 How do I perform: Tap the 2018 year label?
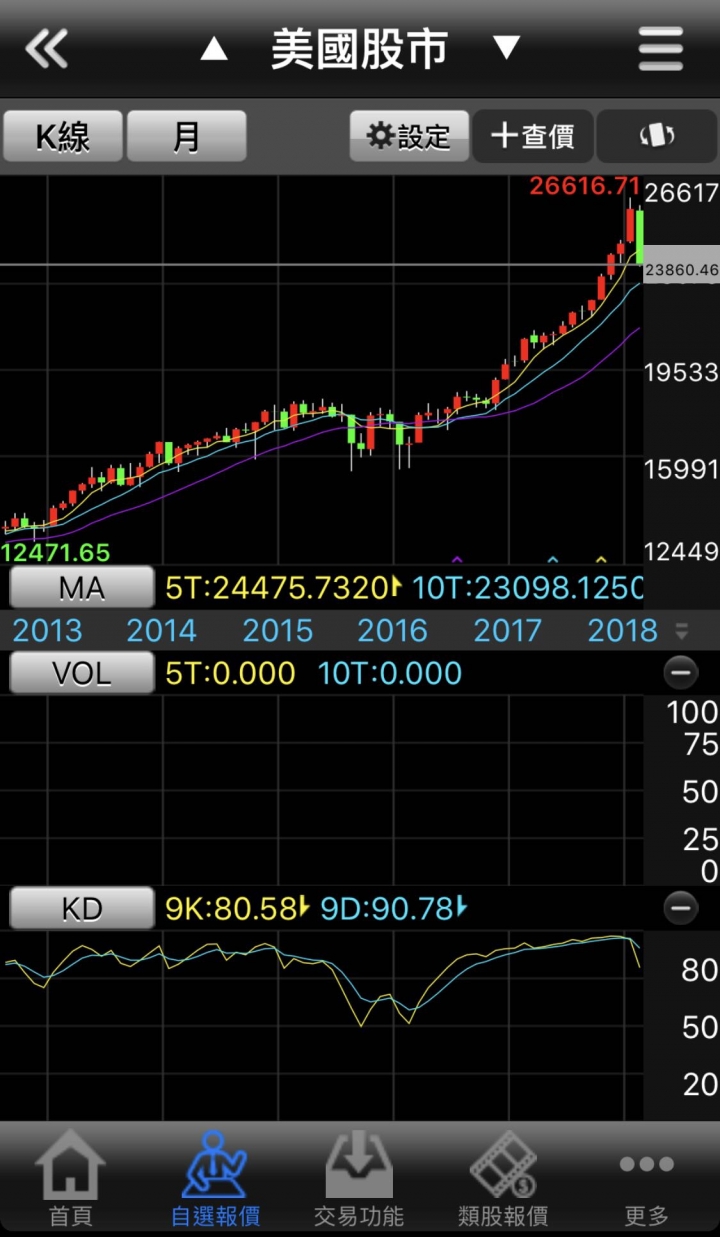click(x=623, y=631)
